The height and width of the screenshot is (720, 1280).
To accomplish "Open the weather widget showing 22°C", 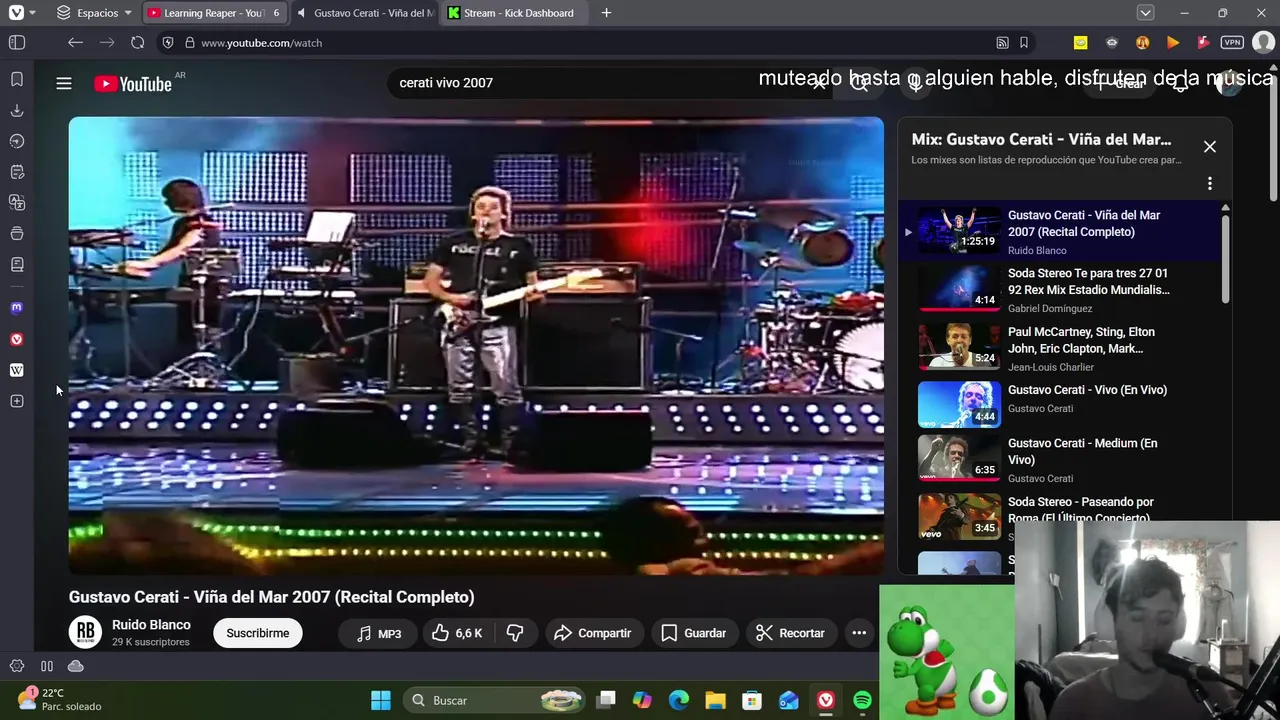I will [62, 699].
